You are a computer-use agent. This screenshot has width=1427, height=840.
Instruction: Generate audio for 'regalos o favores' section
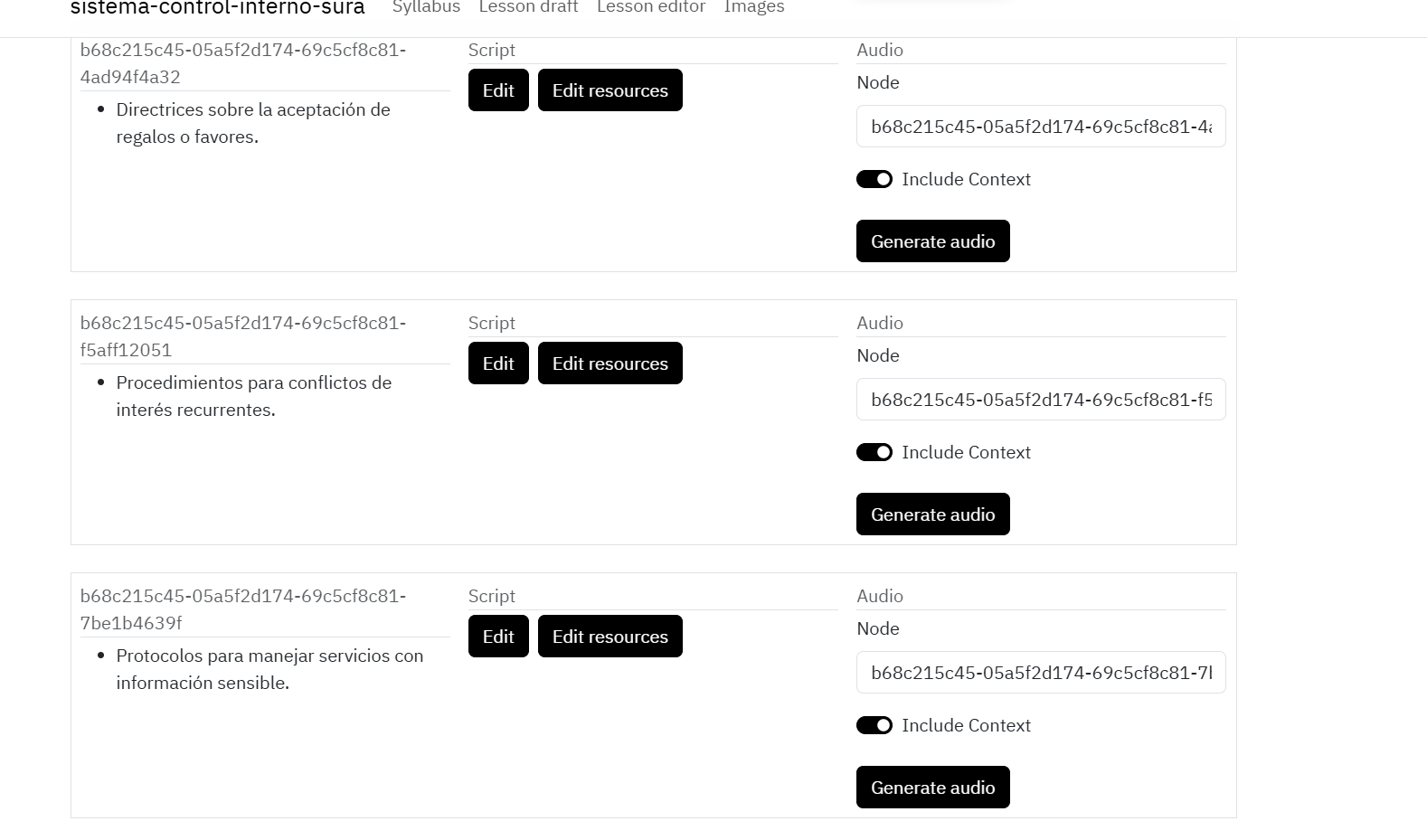point(932,241)
